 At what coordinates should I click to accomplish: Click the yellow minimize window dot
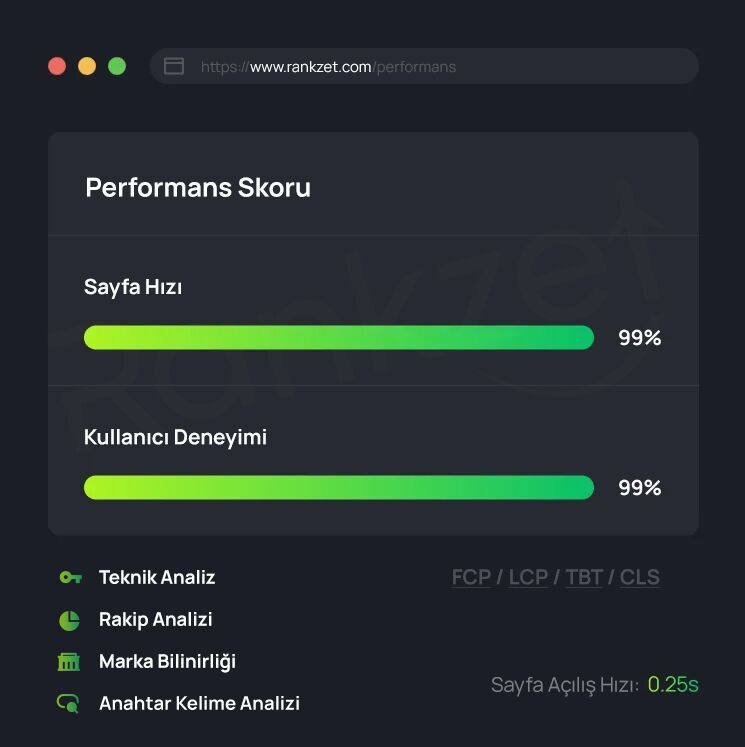point(87,66)
